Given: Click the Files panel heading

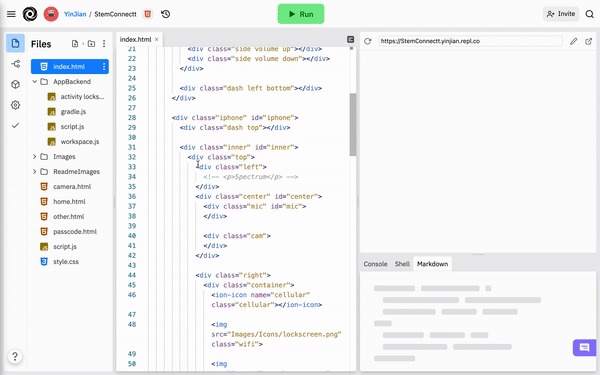Looking at the screenshot, I should (41, 44).
